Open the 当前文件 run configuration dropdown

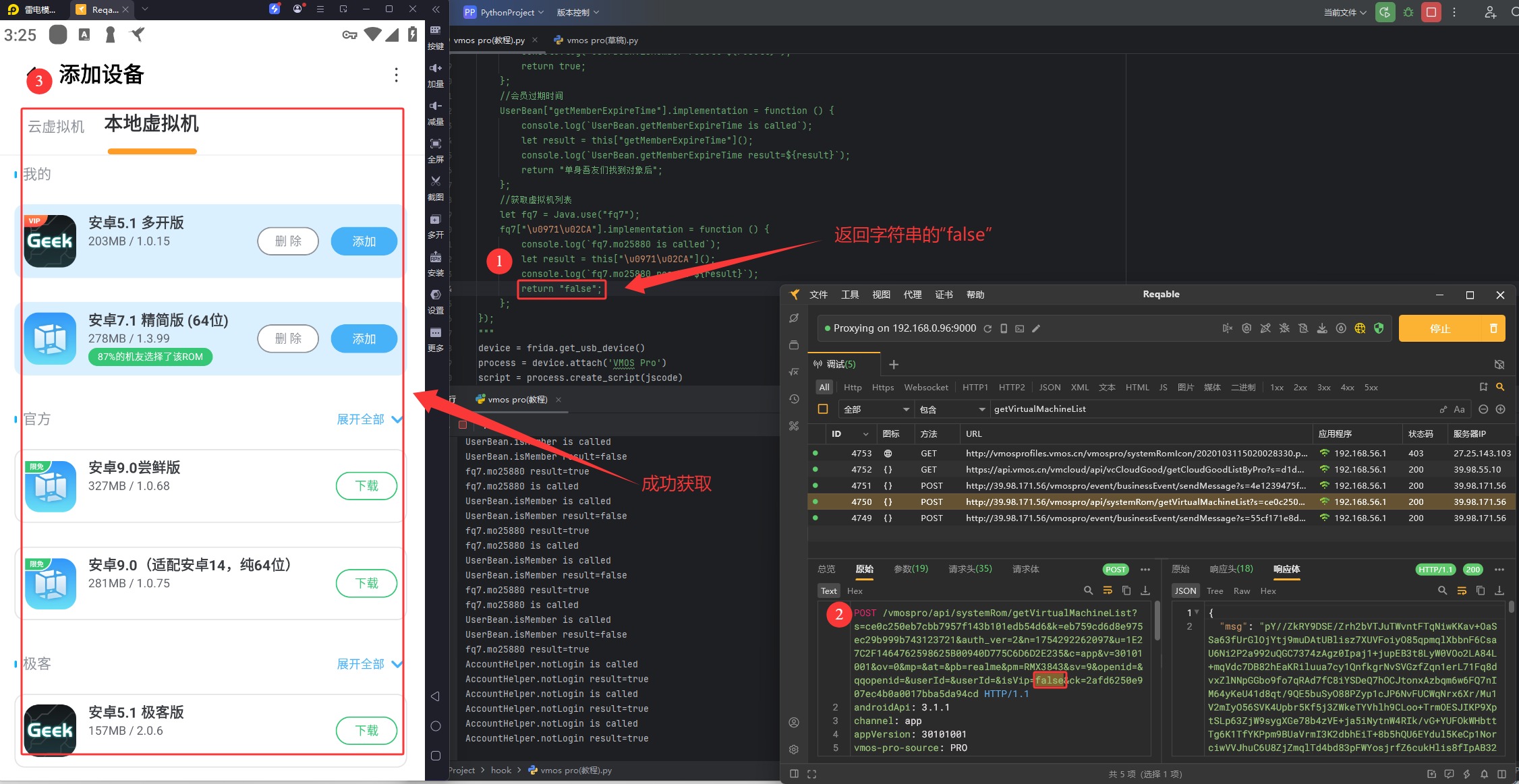(x=1345, y=12)
